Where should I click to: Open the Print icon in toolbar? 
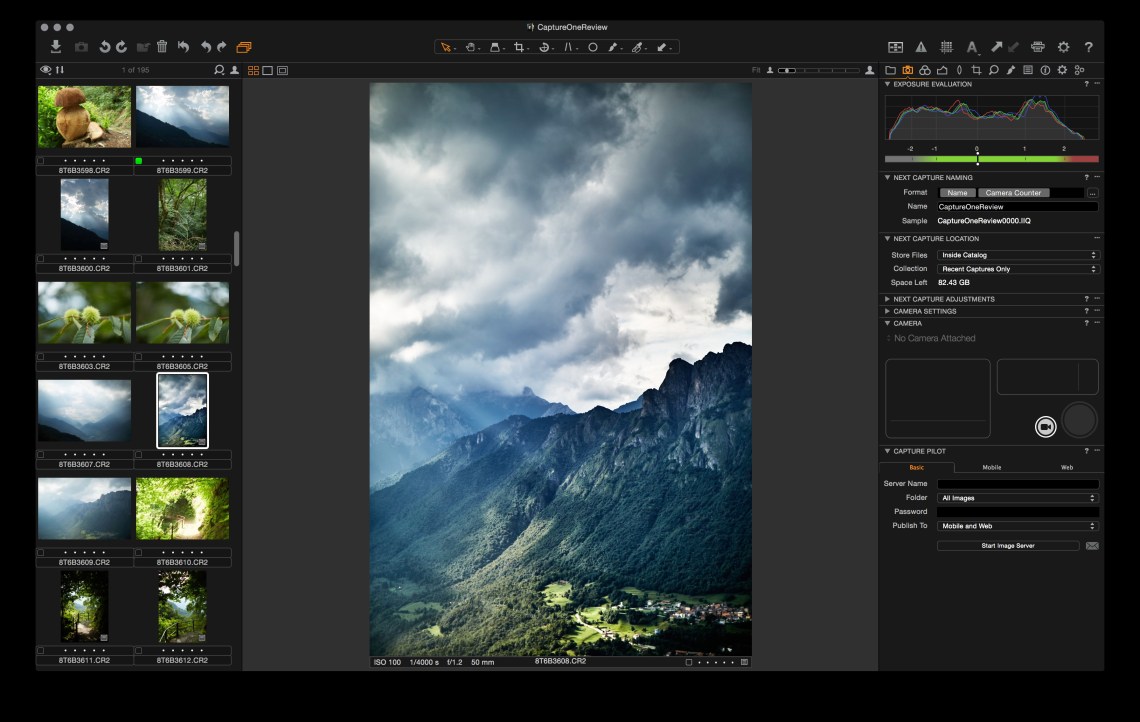[x=1037, y=47]
